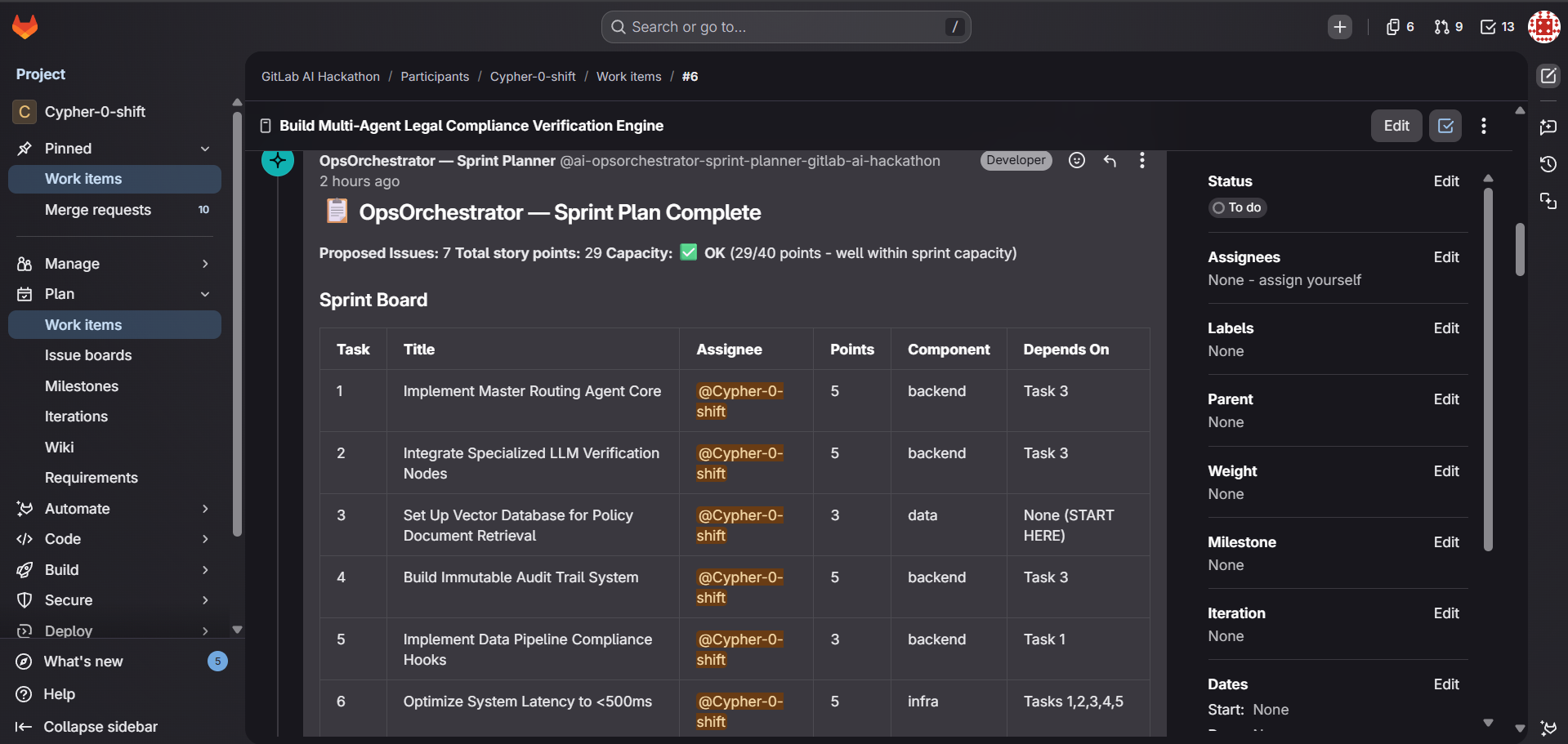Click the Secure shield icon

[25, 600]
